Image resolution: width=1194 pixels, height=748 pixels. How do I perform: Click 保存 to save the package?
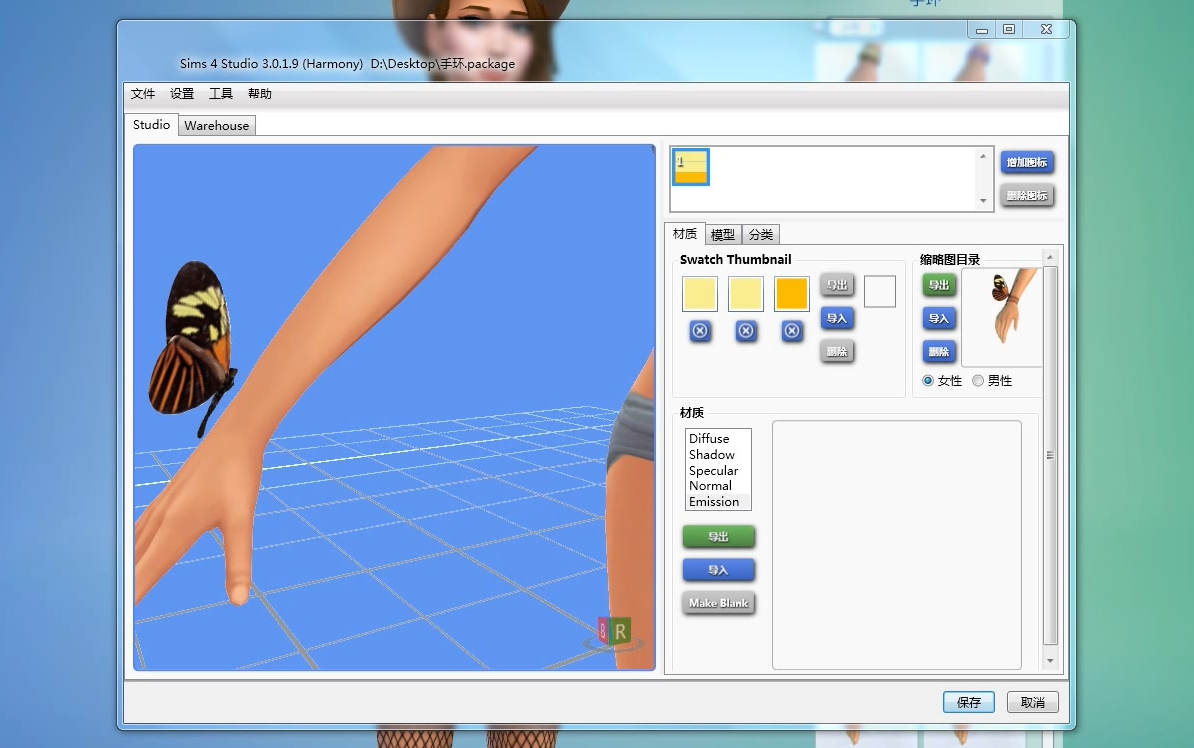[969, 702]
